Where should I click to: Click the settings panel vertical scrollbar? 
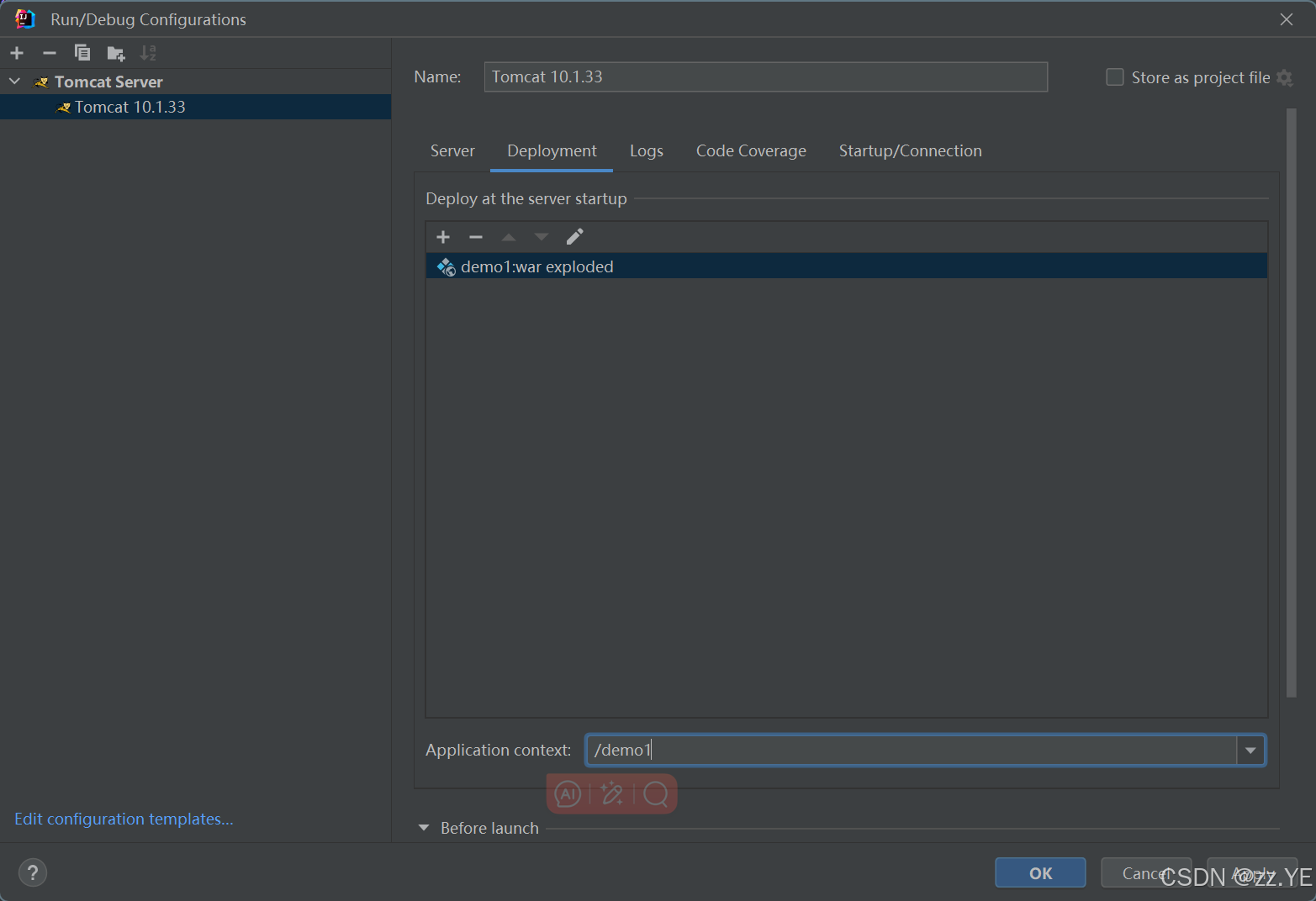click(x=1291, y=403)
